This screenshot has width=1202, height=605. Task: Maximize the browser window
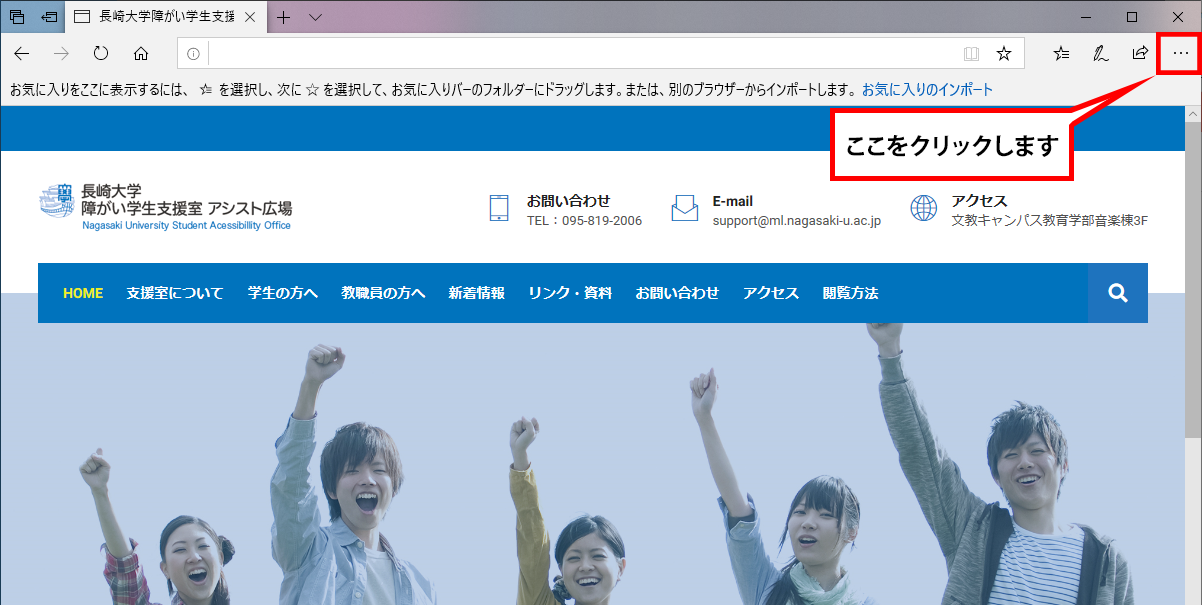1132,17
